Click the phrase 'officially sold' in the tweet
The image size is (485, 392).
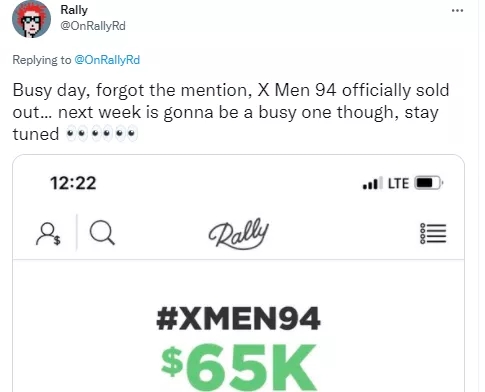[396, 90]
